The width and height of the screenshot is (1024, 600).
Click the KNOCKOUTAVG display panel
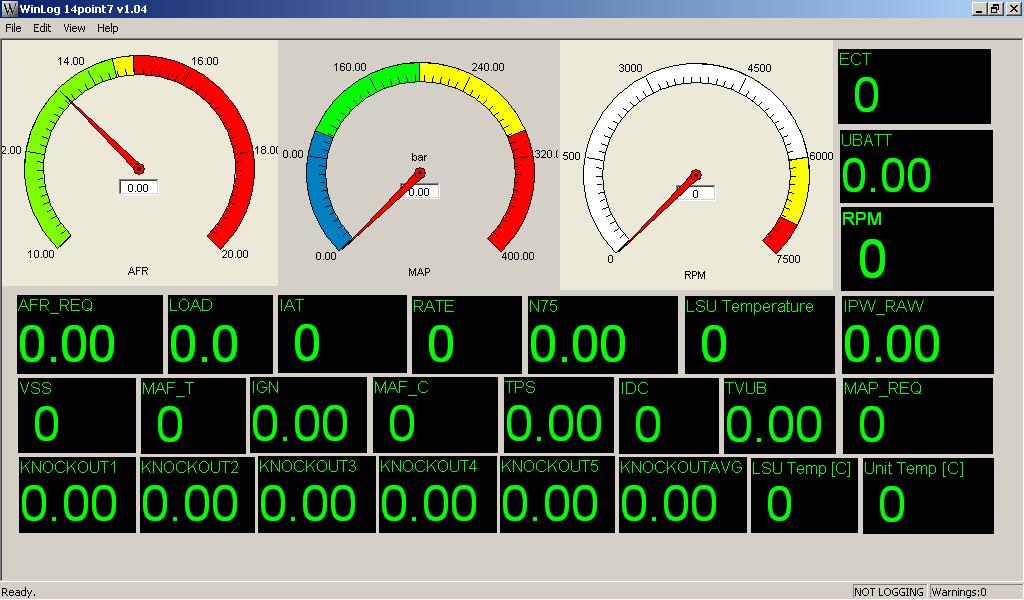(682, 495)
